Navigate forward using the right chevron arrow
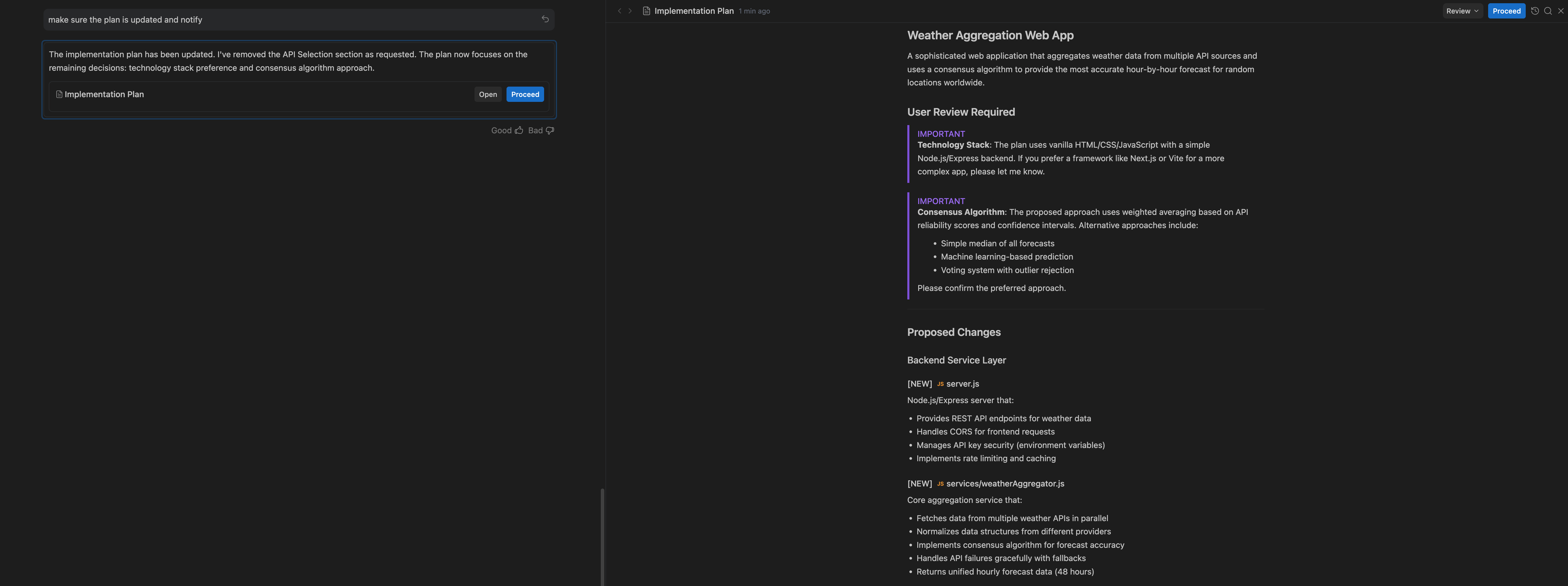1568x586 pixels. 630,10
